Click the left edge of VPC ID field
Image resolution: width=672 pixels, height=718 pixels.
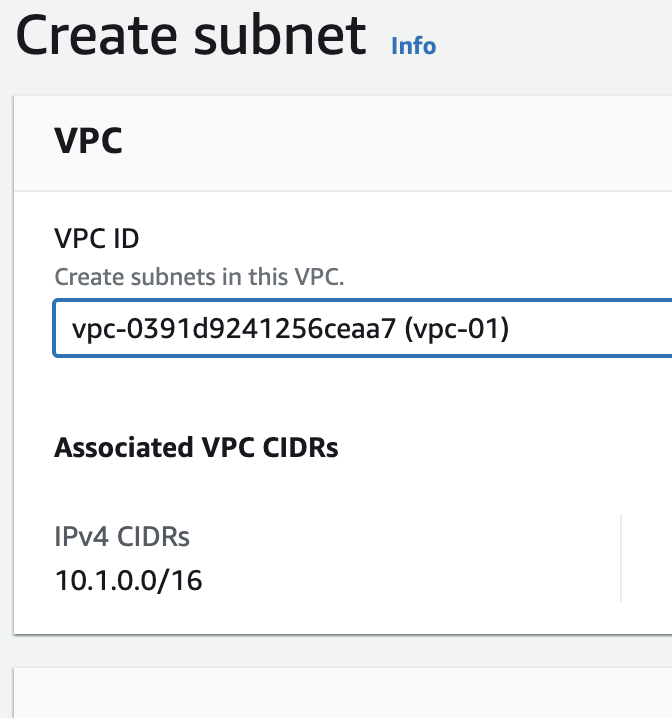[60, 328]
